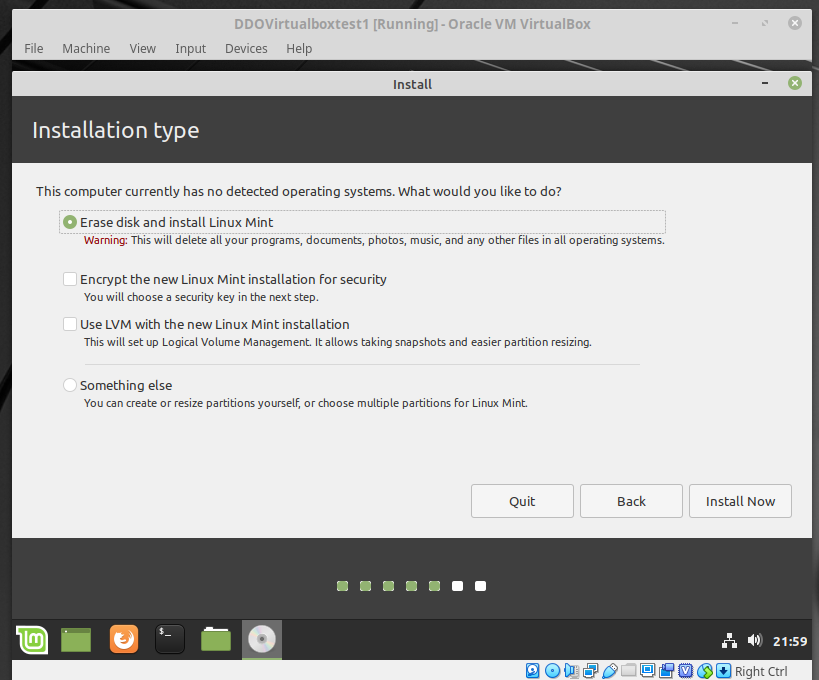819x680 pixels.
Task: Click the Right Ctrl host key label
Action: click(x=761, y=672)
